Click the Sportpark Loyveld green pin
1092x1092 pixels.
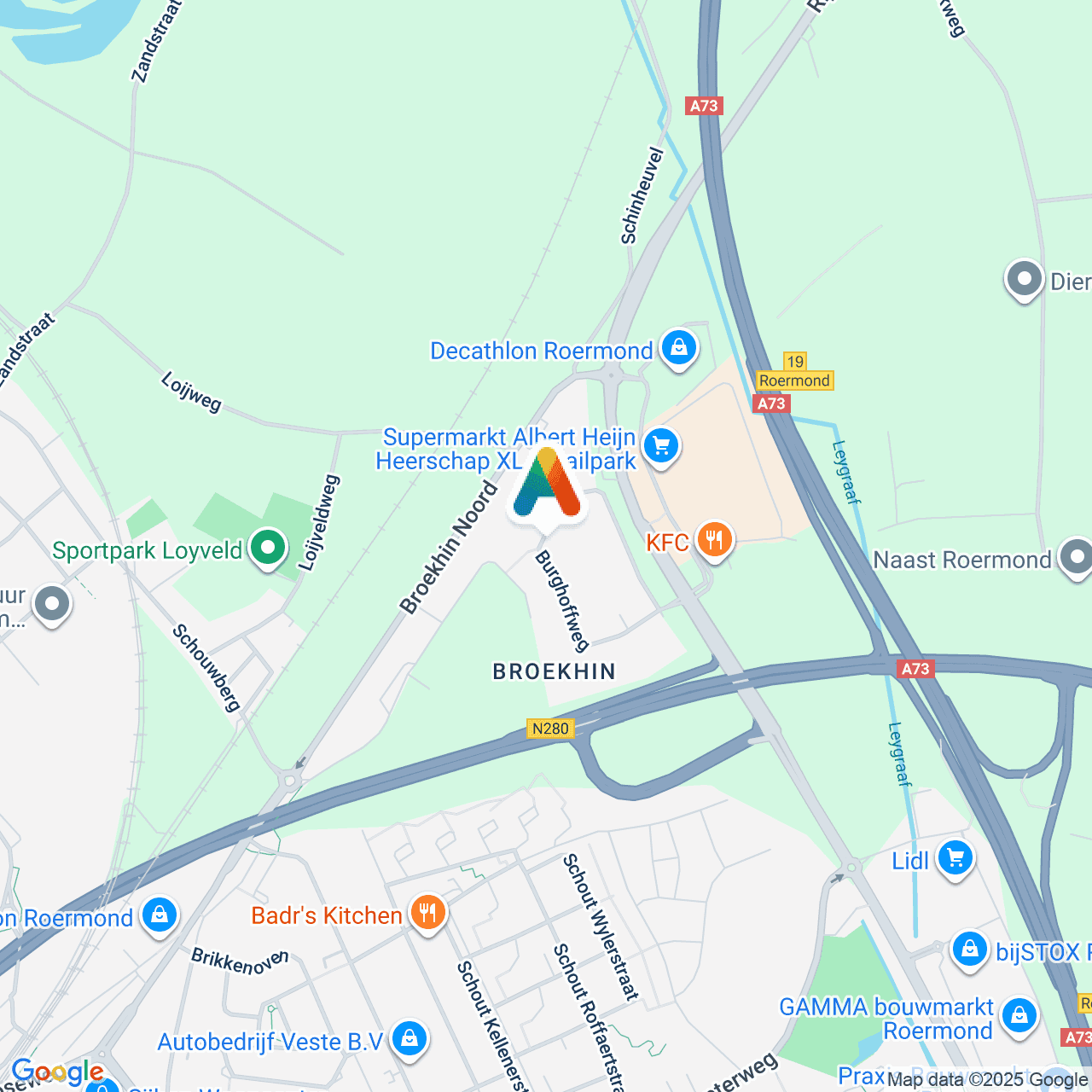pos(268,549)
